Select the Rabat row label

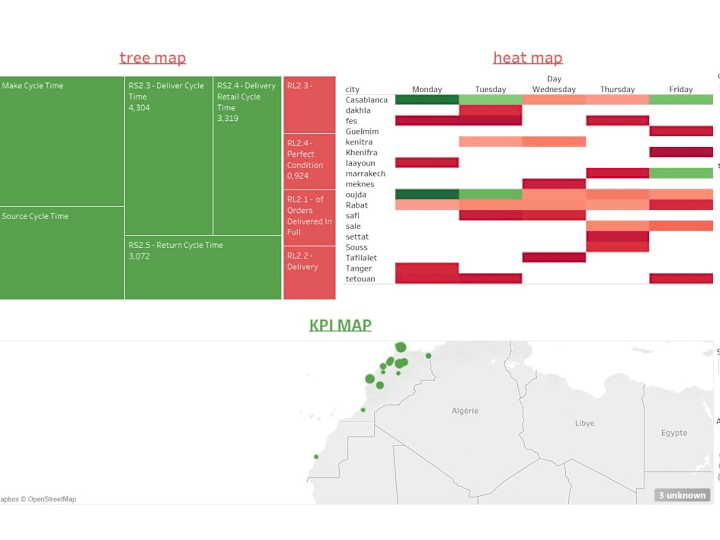click(357, 205)
